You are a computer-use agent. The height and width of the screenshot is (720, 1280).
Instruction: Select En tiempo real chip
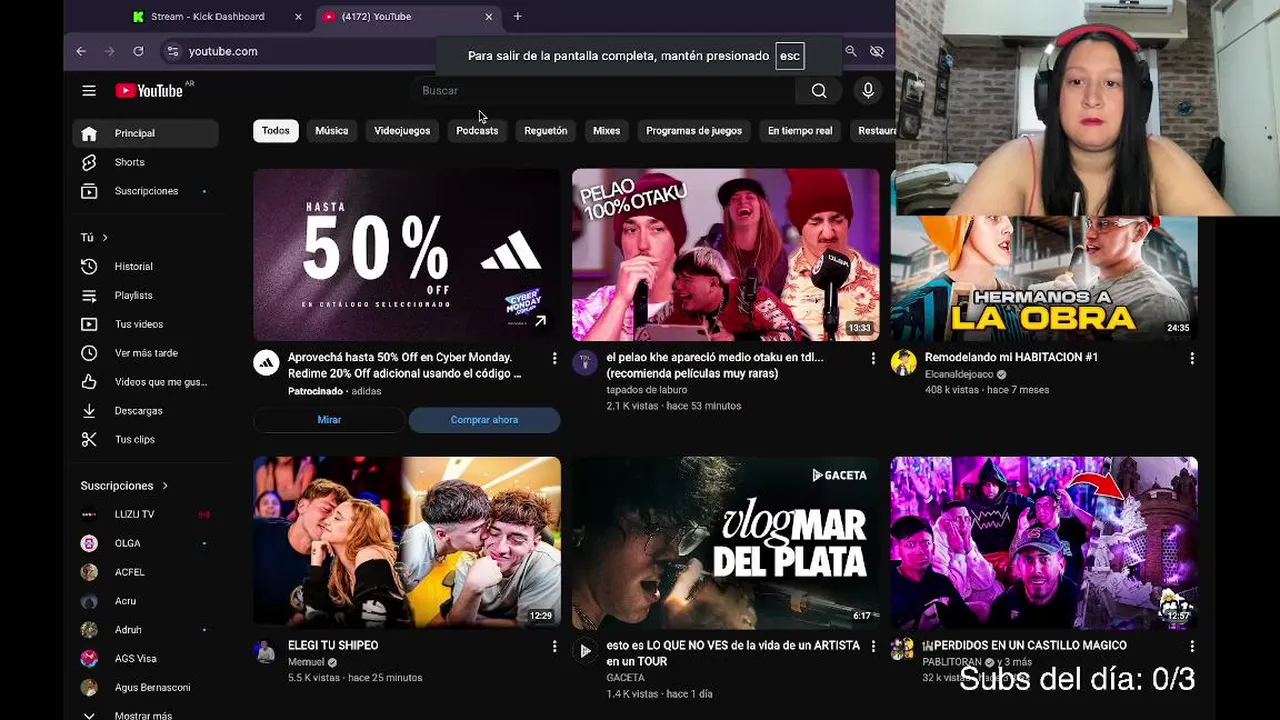[x=800, y=131]
